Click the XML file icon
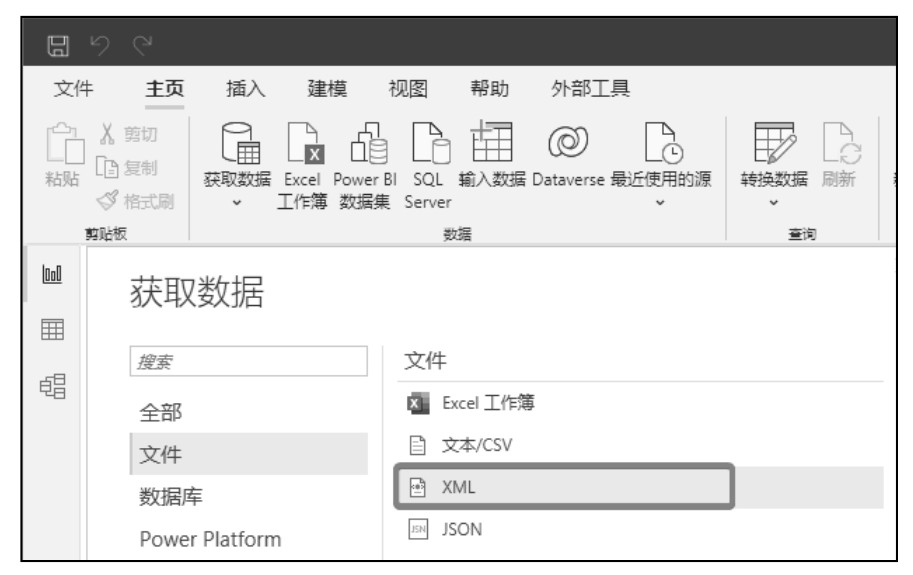Screen dimensions: 913x575 417,487
